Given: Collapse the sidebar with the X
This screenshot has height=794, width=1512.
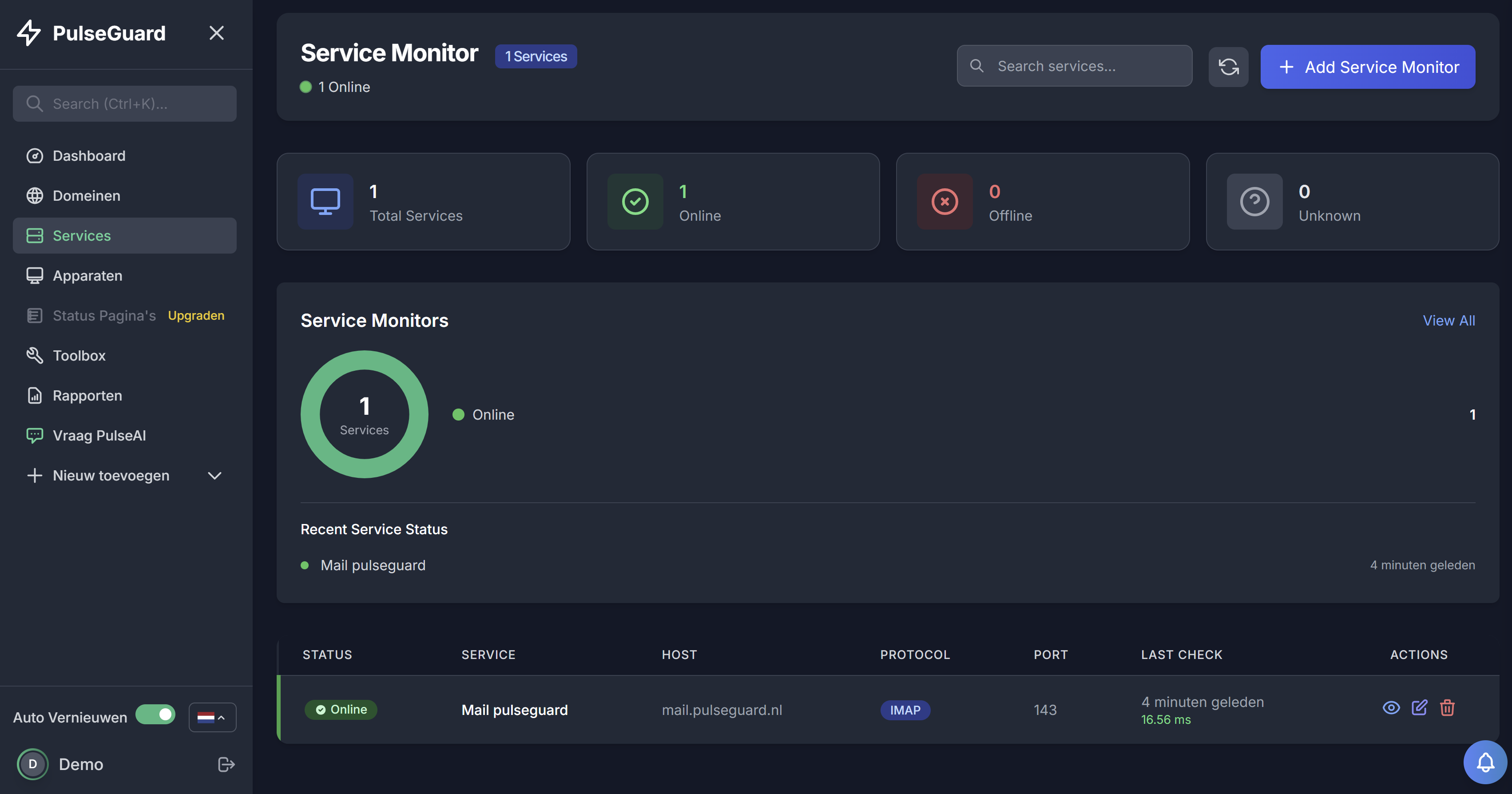Looking at the screenshot, I should coord(217,32).
